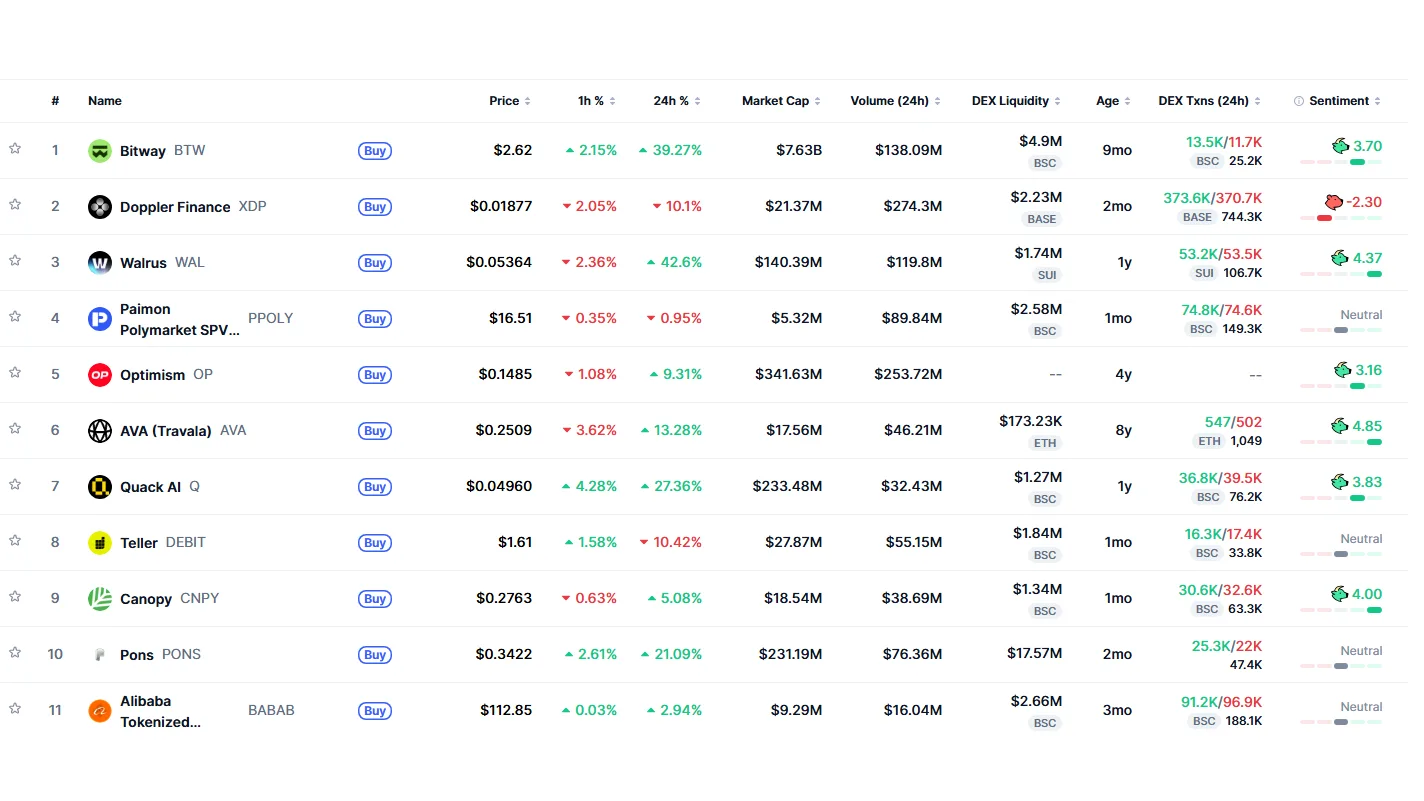Click Buy button for Pons

click(x=375, y=655)
